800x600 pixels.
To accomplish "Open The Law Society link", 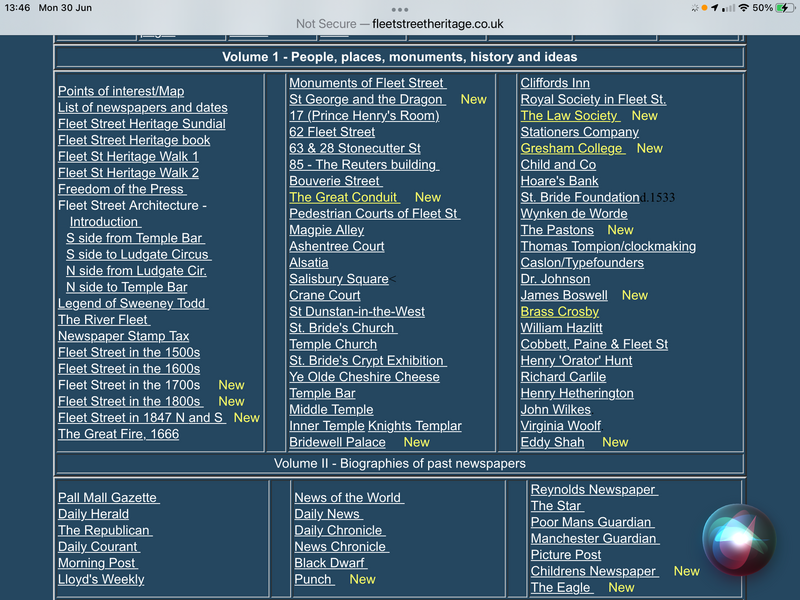I will tap(570, 116).
